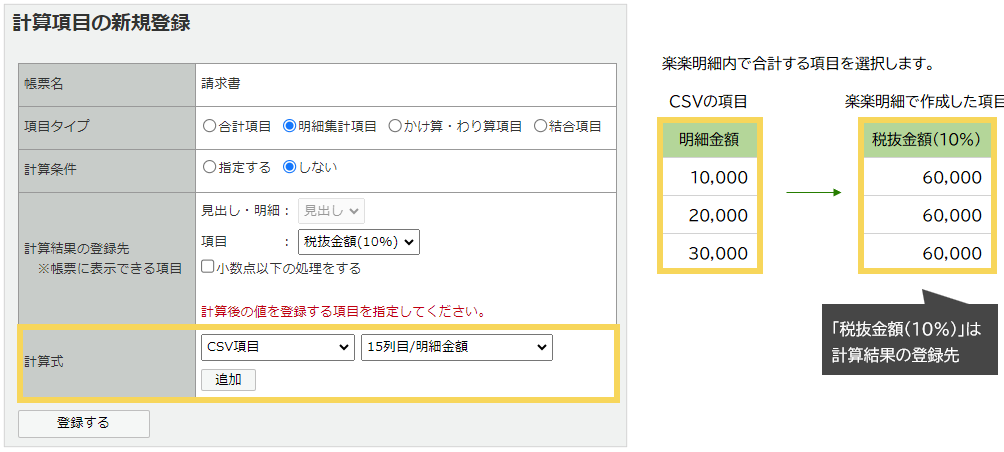1004x452 pixels.
Task: Set 計算条件 to 指定する
Action: pos(209,167)
